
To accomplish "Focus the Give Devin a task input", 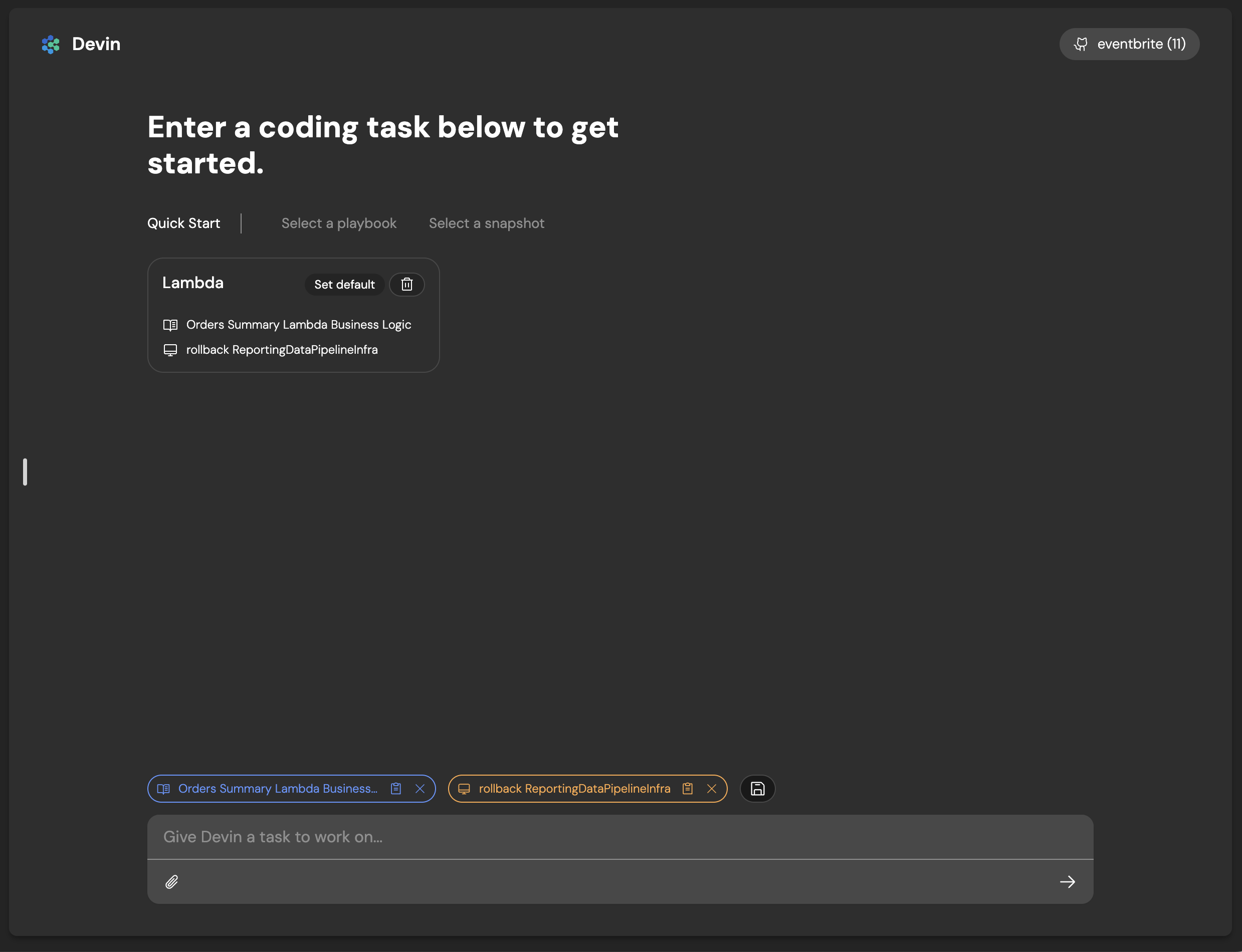I will [x=619, y=837].
